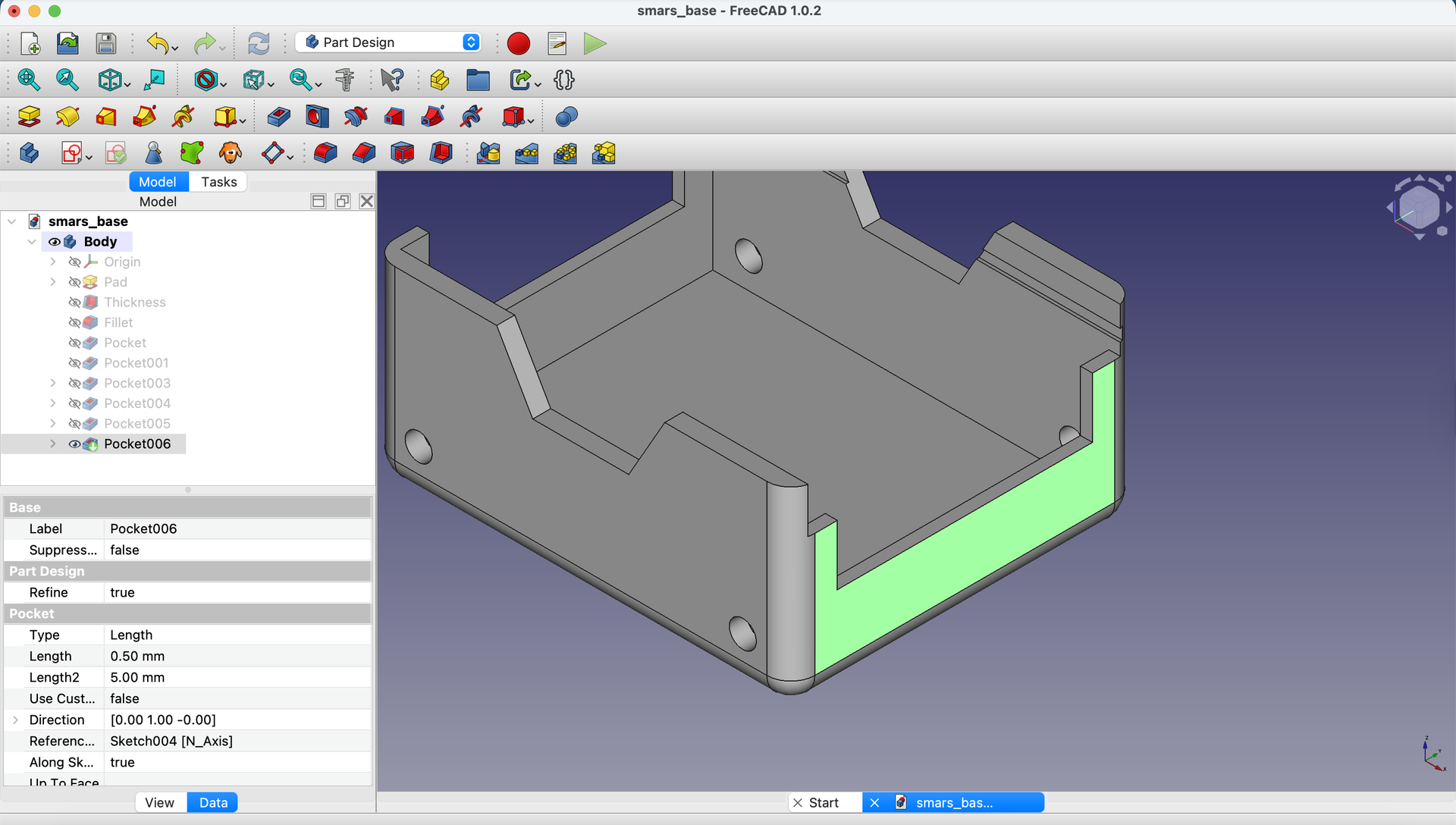Select the Mirrored tool icon
Screen dimensions: 1456x825
click(488, 153)
